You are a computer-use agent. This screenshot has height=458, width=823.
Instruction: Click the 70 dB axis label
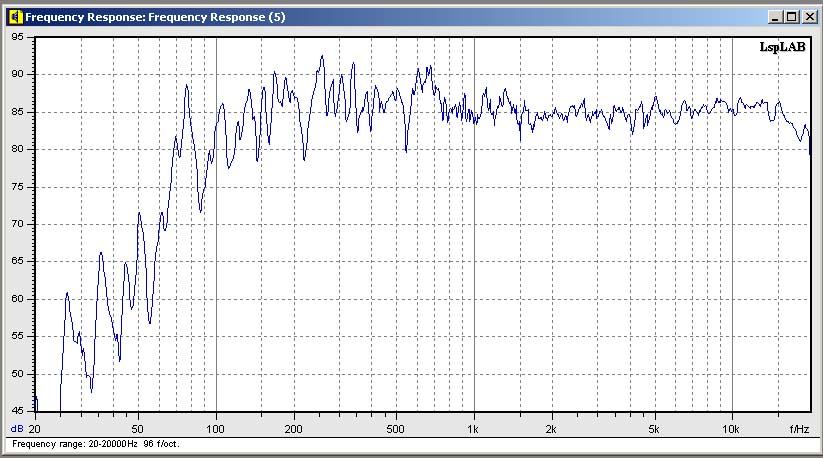pyautogui.click(x=17, y=224)
